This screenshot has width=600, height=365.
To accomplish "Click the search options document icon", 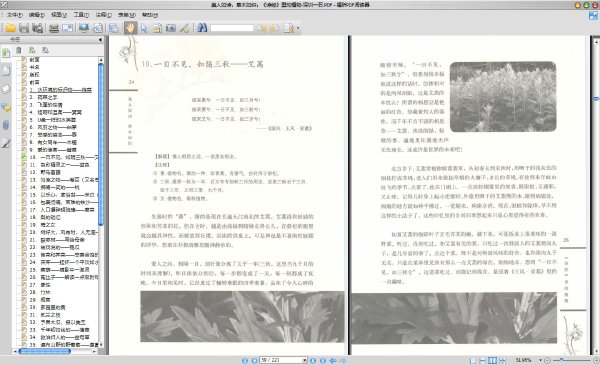I will tap(289, 28).
